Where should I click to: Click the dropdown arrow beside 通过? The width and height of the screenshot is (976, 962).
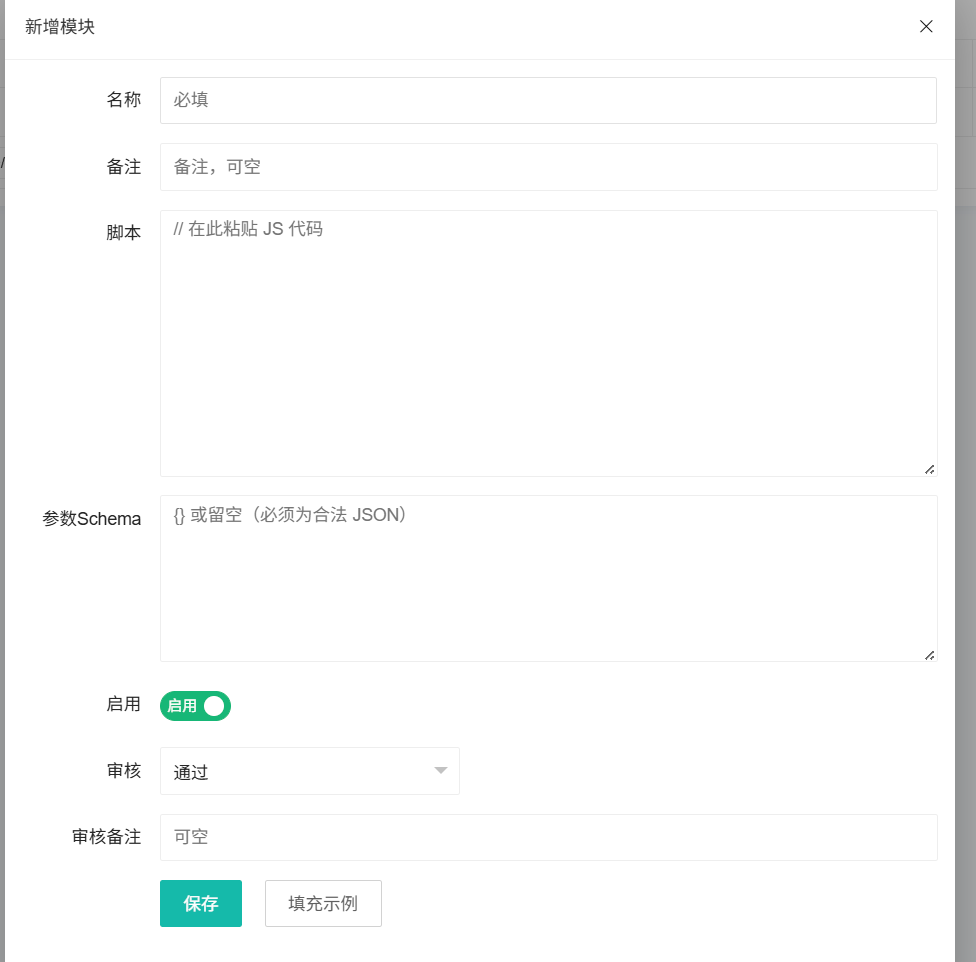click(x=440, y=771)
